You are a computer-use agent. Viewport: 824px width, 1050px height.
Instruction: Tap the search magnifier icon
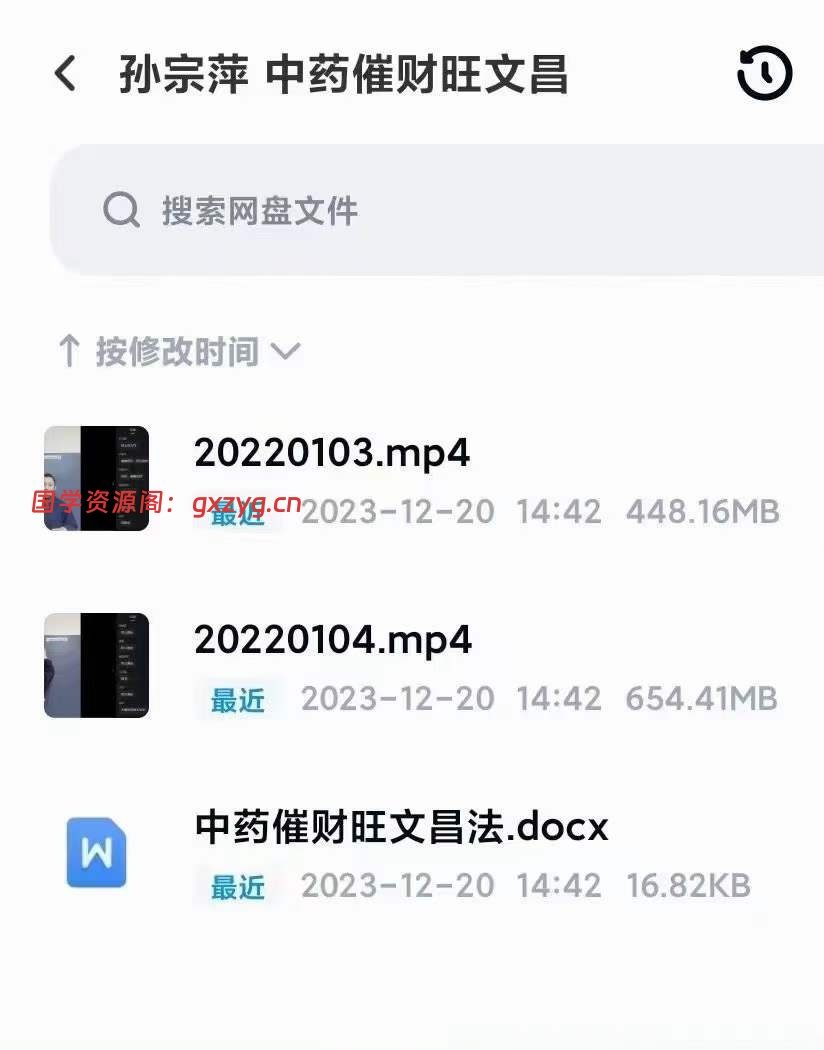tap(122, 210)
